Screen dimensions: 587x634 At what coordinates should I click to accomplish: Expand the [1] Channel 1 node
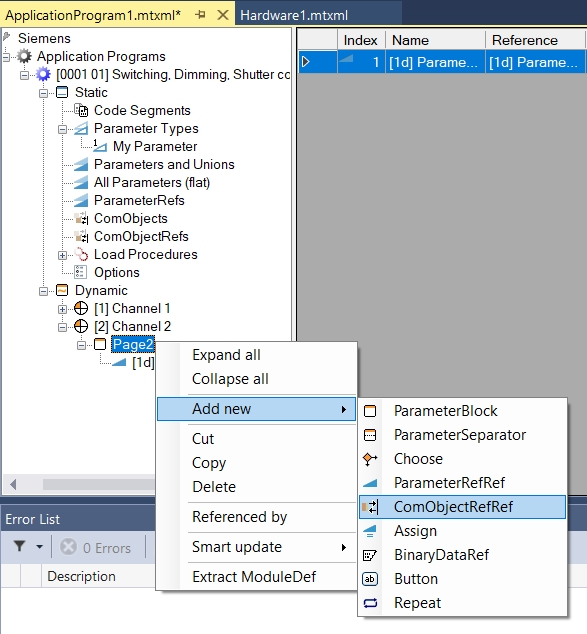click(62, 309)
